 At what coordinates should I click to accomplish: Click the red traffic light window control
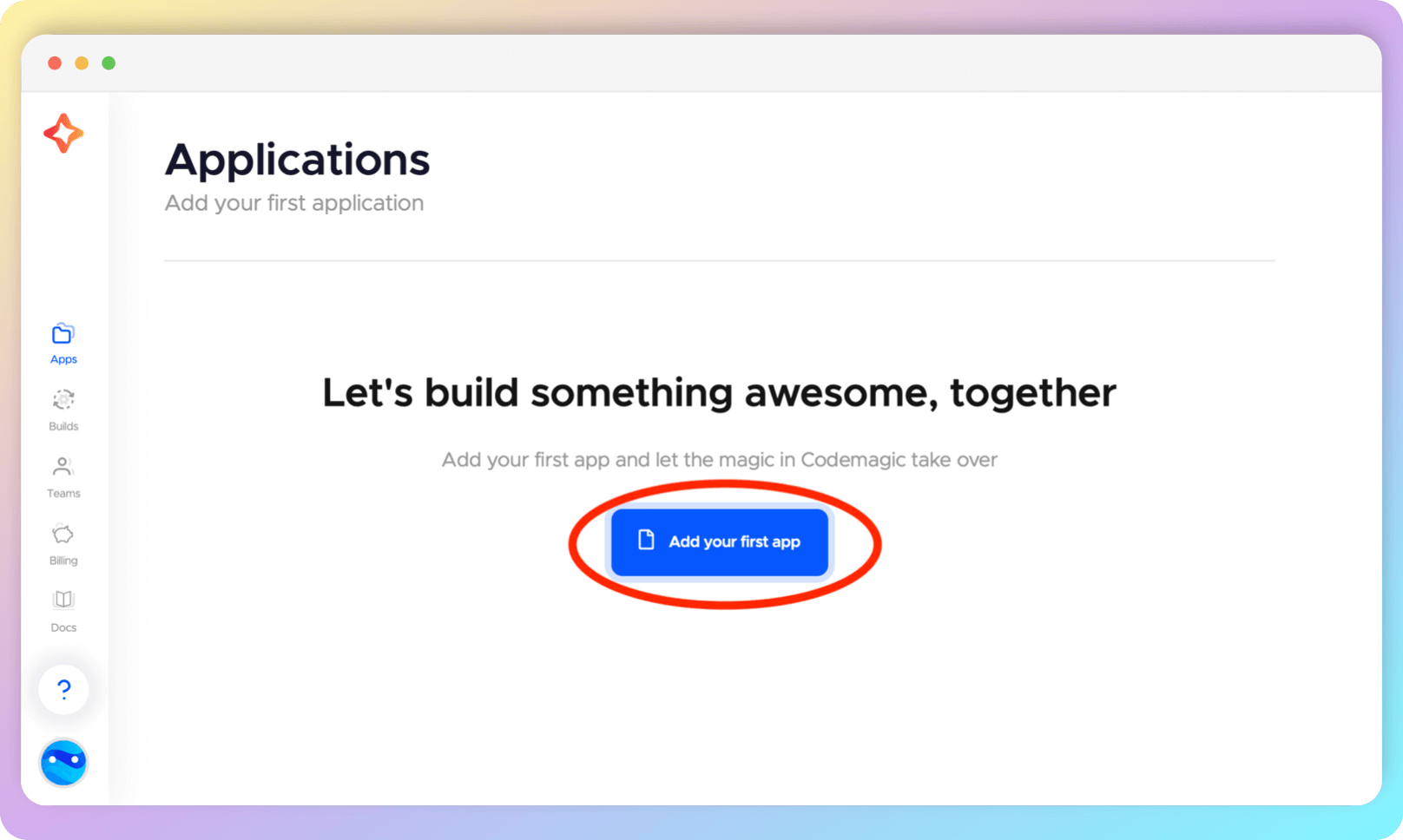(54, 62)
